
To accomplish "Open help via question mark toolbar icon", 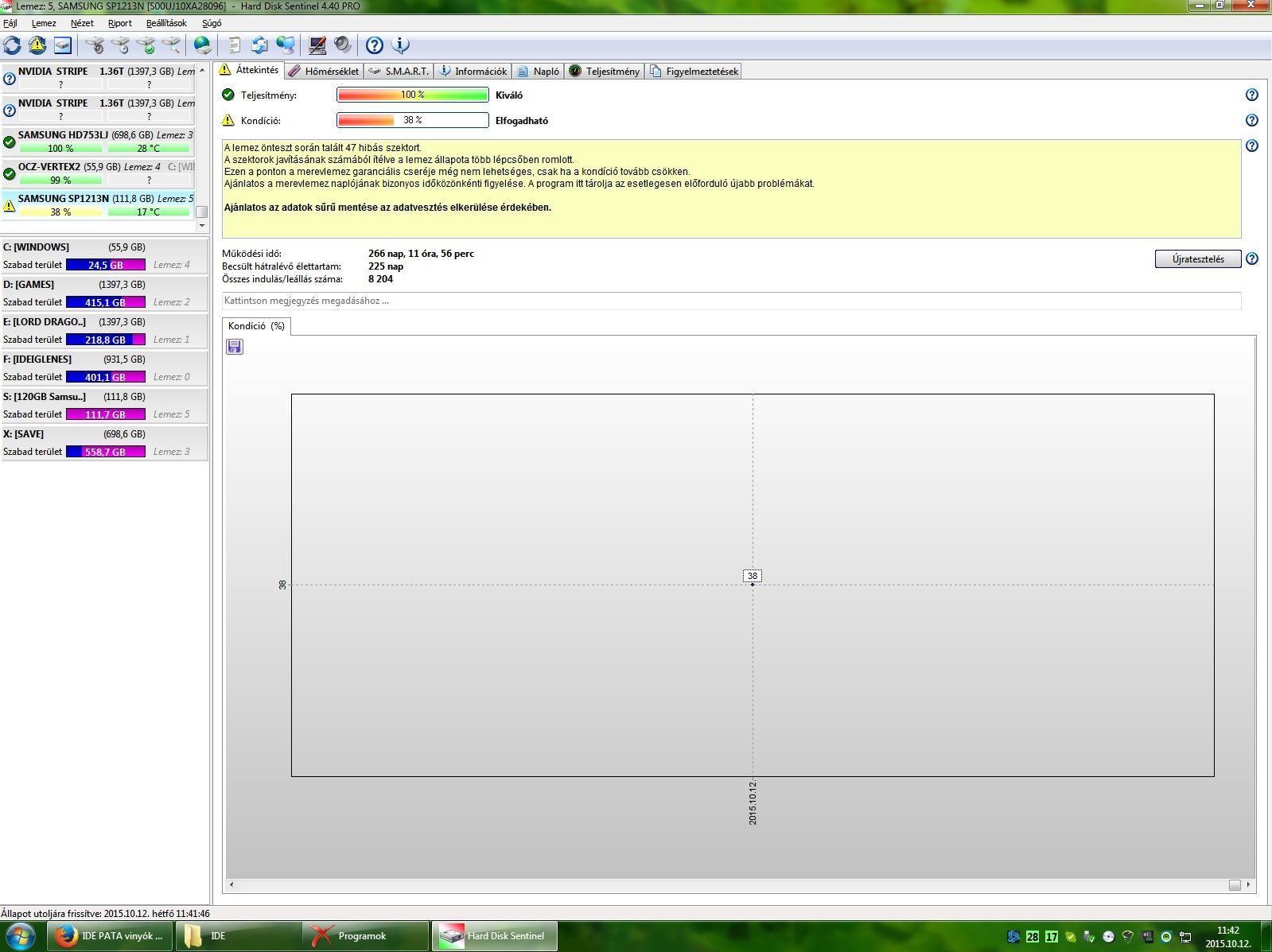I will [x=375, y=45].
